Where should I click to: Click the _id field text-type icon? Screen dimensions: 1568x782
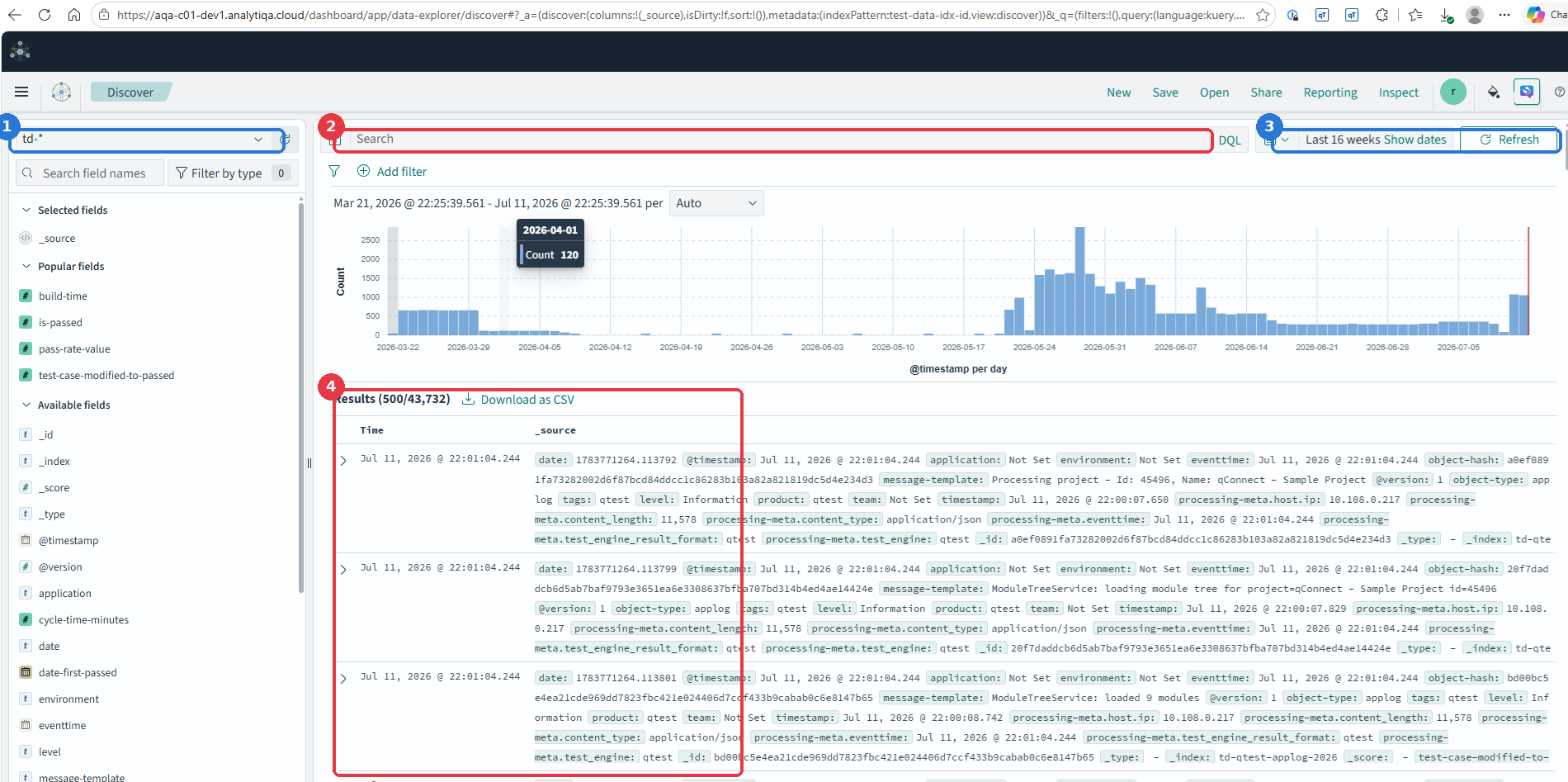pos(26,434)
